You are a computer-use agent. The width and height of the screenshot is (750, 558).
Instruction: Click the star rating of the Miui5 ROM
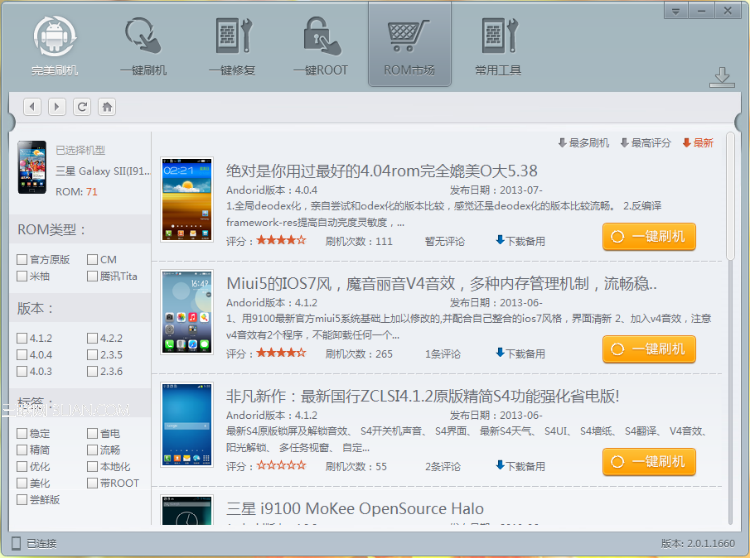(281, 353)
